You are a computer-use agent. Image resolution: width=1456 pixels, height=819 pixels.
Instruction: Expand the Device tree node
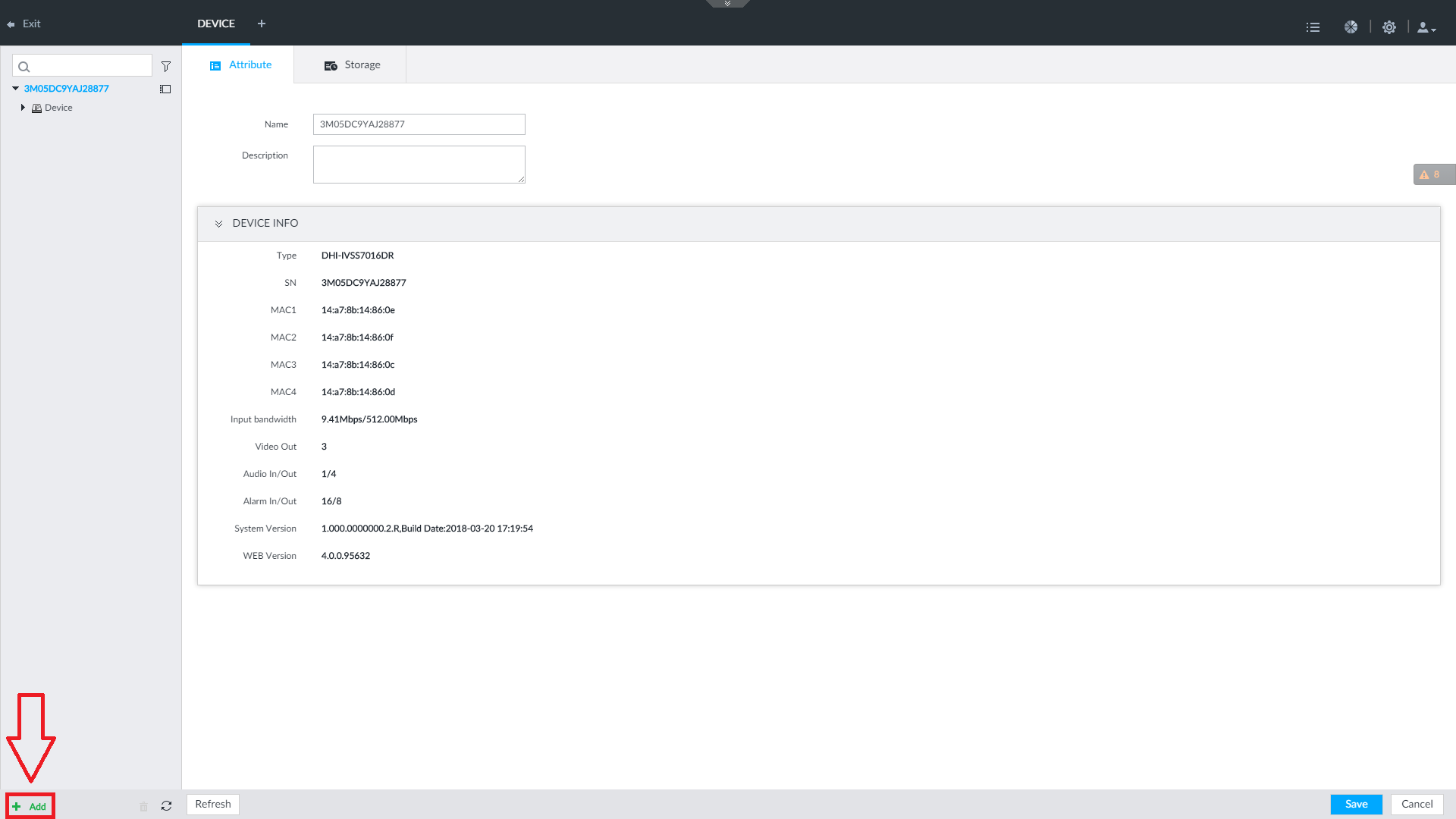(x=23, y=108)
